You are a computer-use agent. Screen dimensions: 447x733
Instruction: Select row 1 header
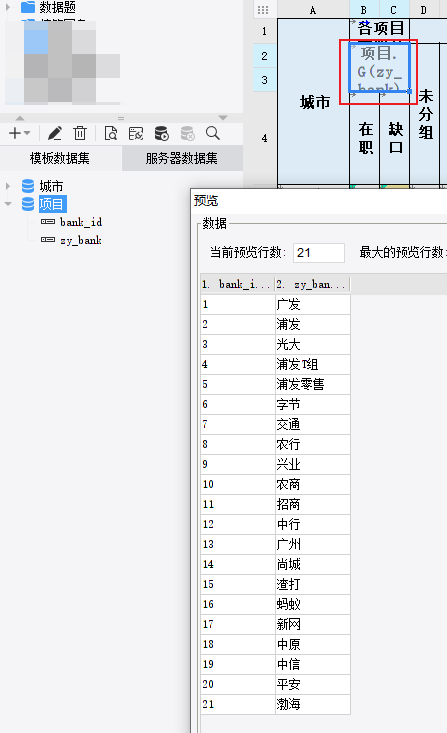(265, 31)
